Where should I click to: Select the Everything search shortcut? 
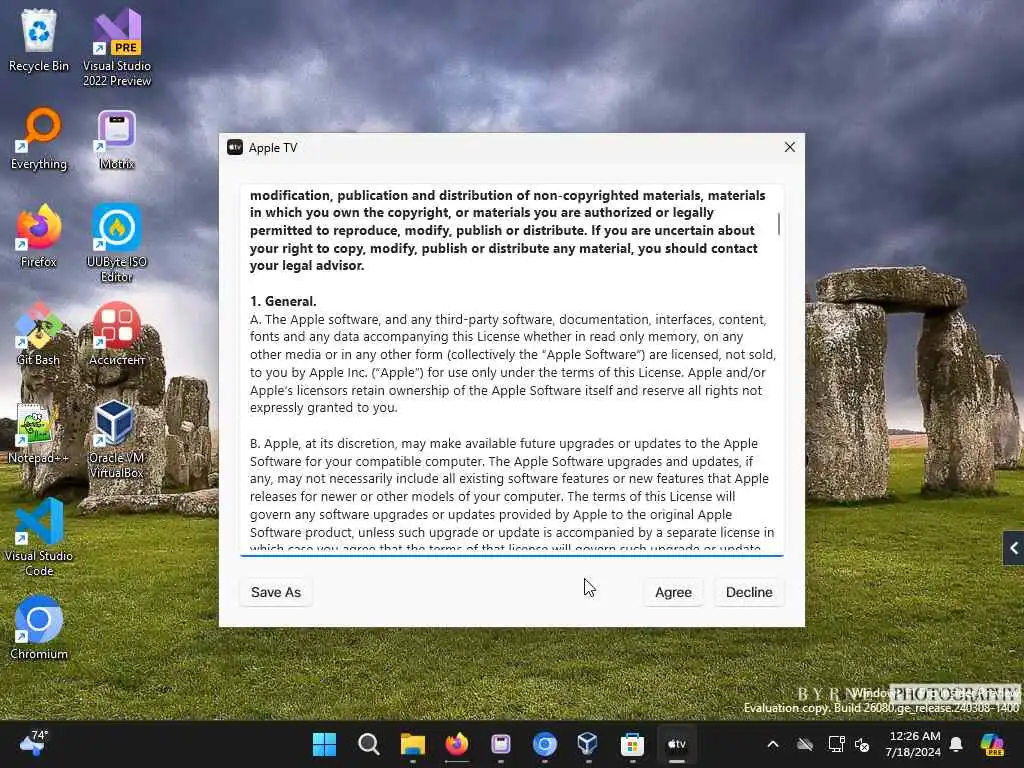(x=39, y=139)
